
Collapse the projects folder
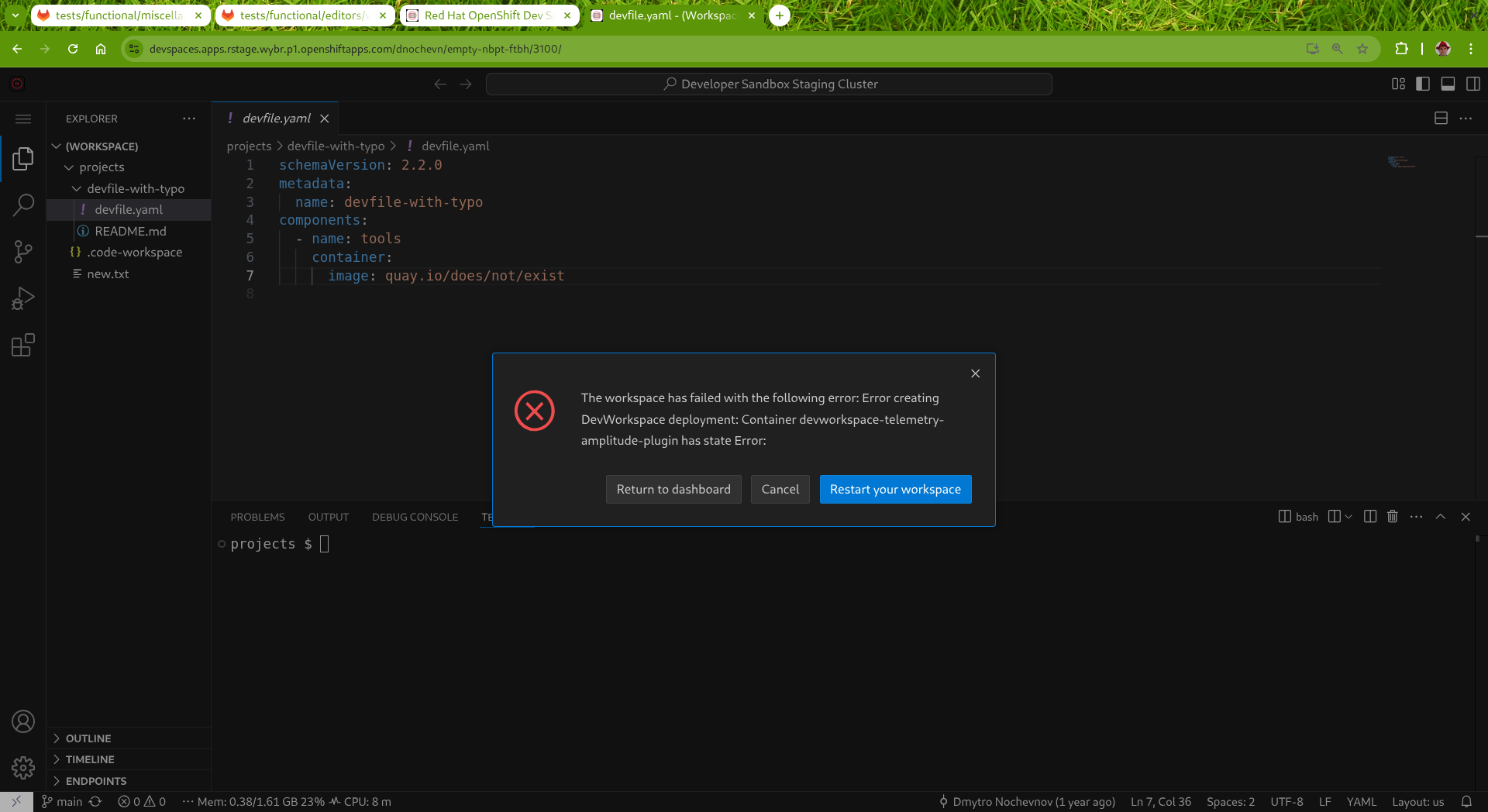coord(129,167)
